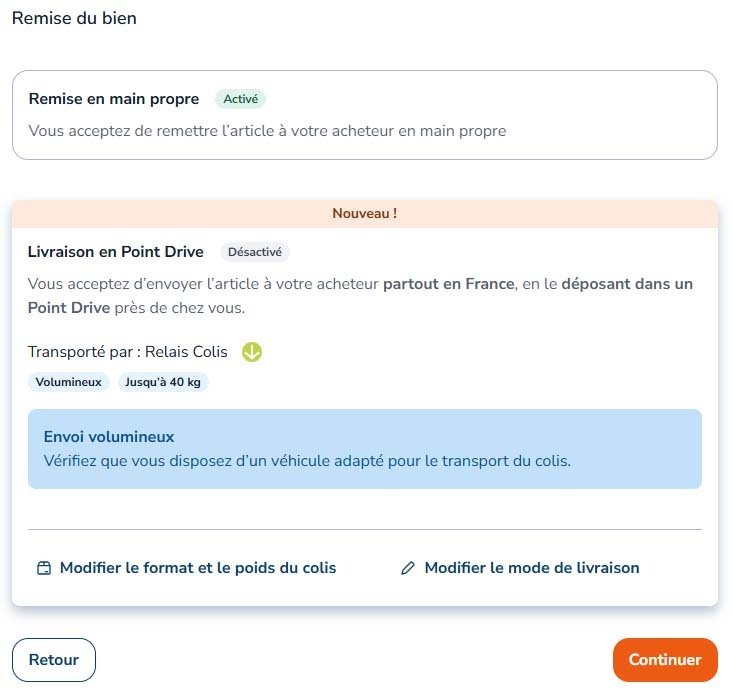
Task: Click the Remise du bien page title
Action: [x=74, y=18]
